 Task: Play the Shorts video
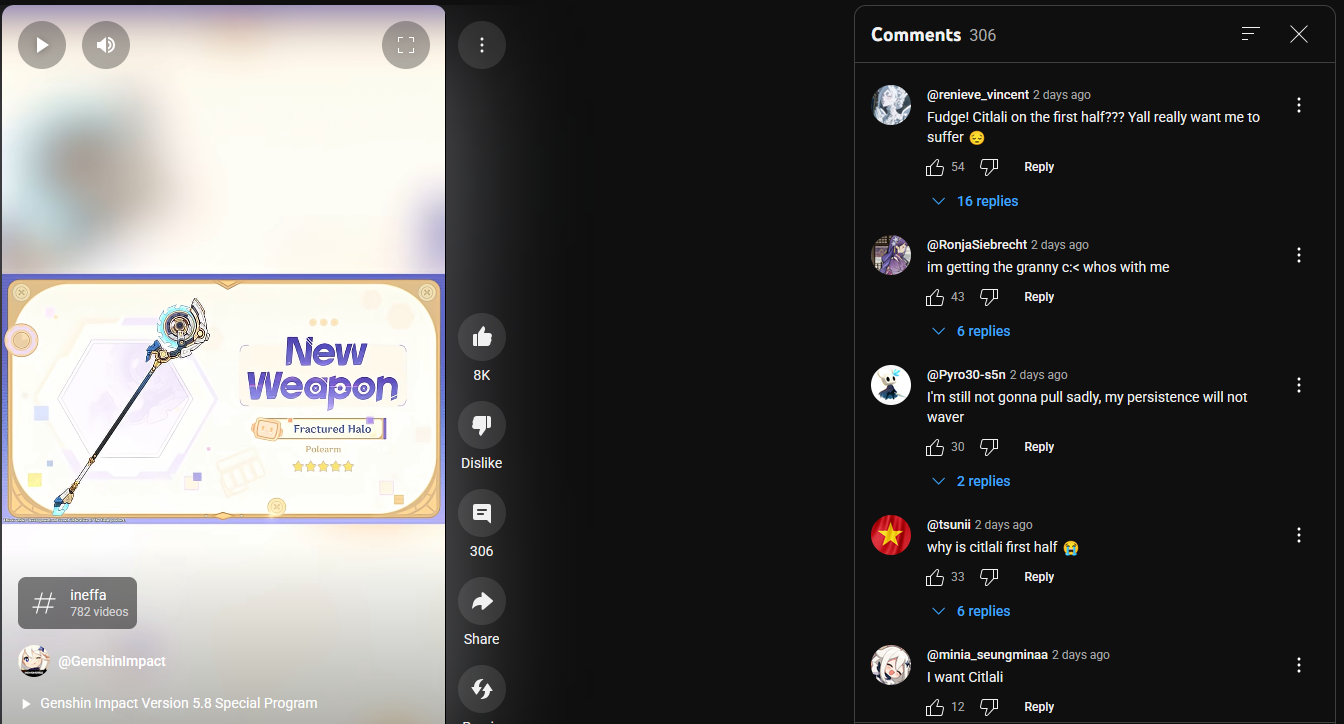(42, 45)
